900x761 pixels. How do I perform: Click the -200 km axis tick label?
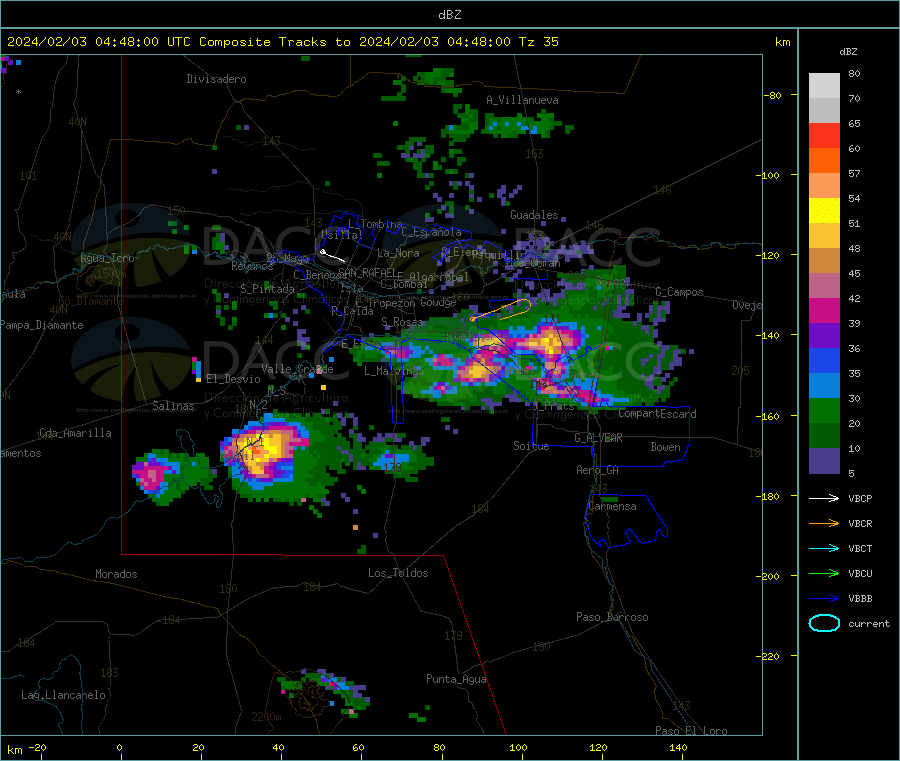point(770,576)
